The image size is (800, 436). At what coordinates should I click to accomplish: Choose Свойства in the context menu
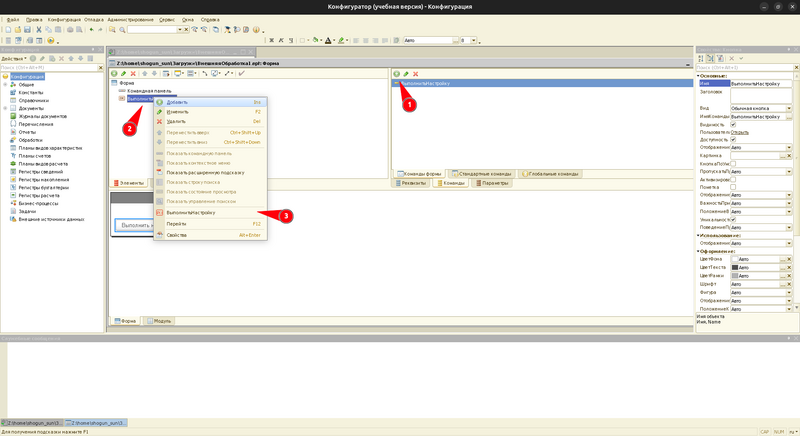(210, 235)
